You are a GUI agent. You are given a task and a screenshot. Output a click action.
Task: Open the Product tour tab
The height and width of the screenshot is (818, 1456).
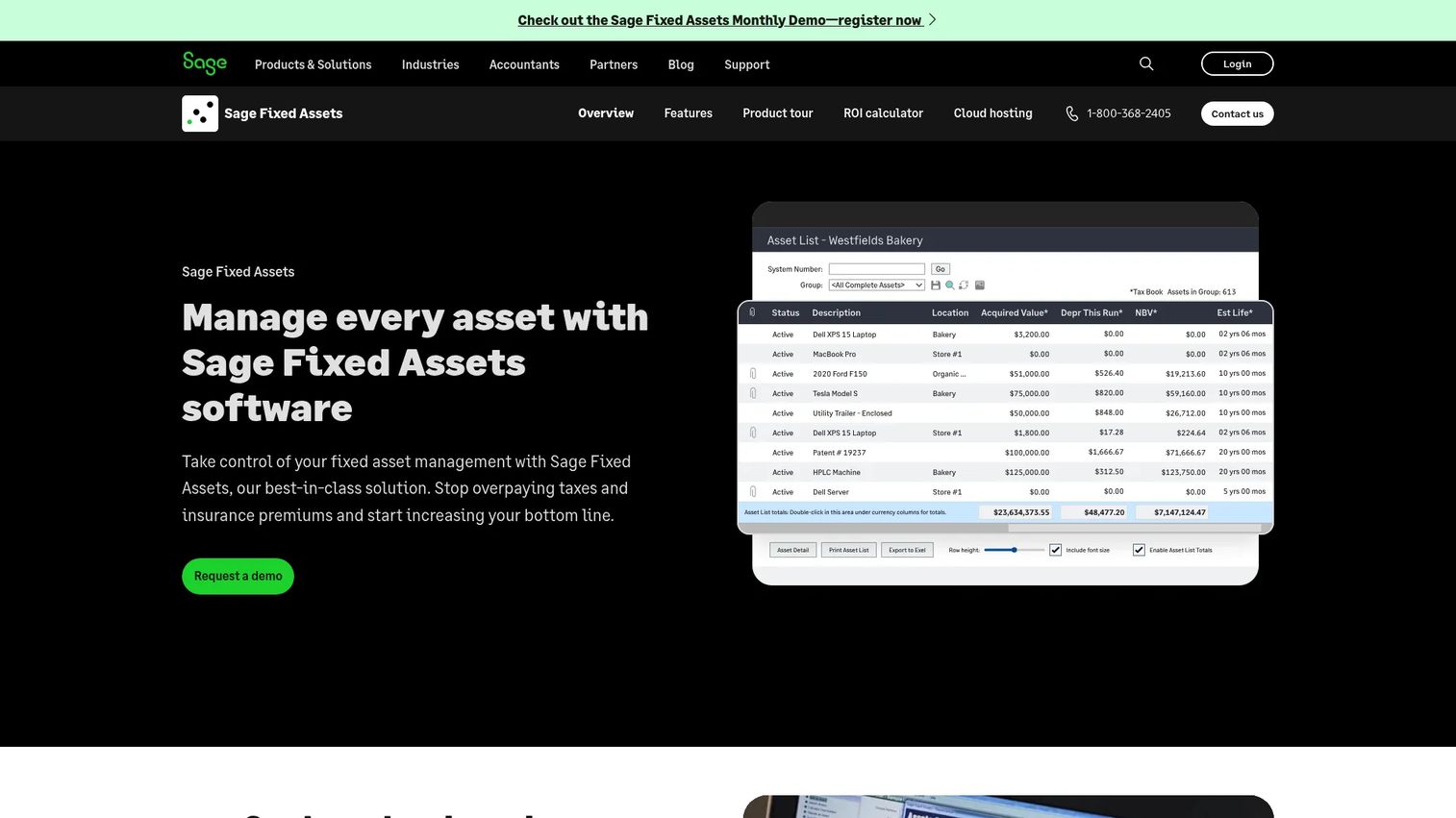778,113
